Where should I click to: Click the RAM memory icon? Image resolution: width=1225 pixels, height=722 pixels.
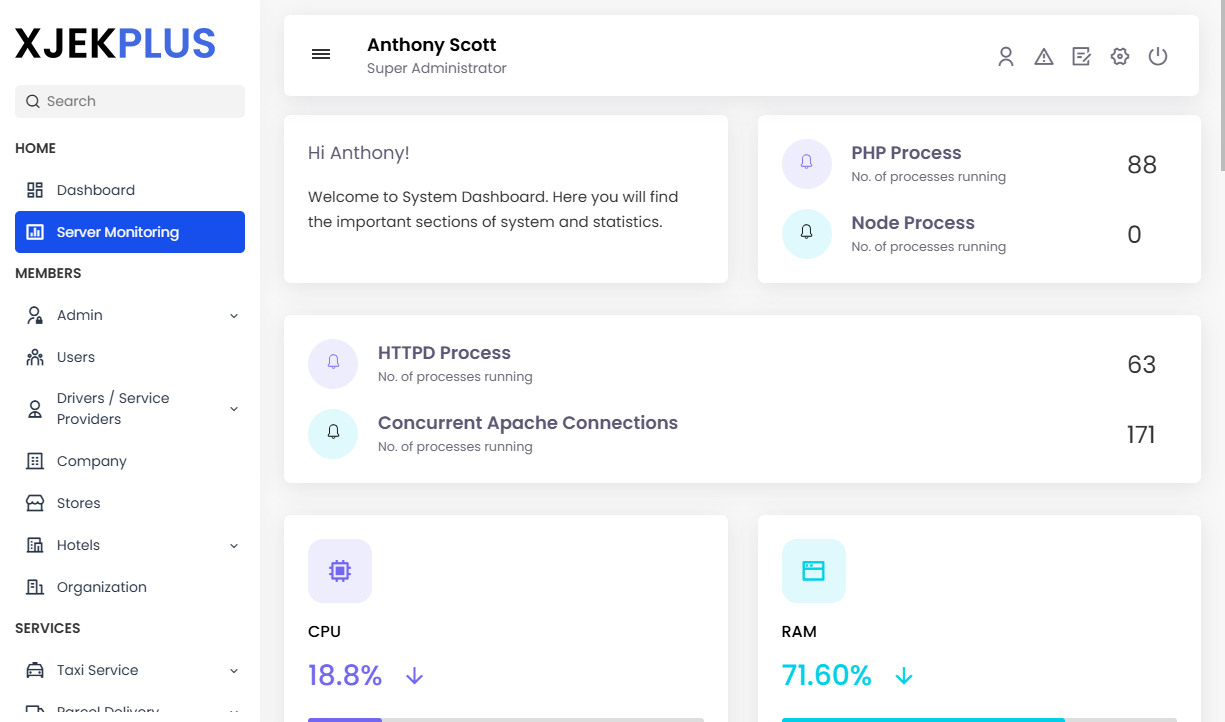(x=813, y=570)
